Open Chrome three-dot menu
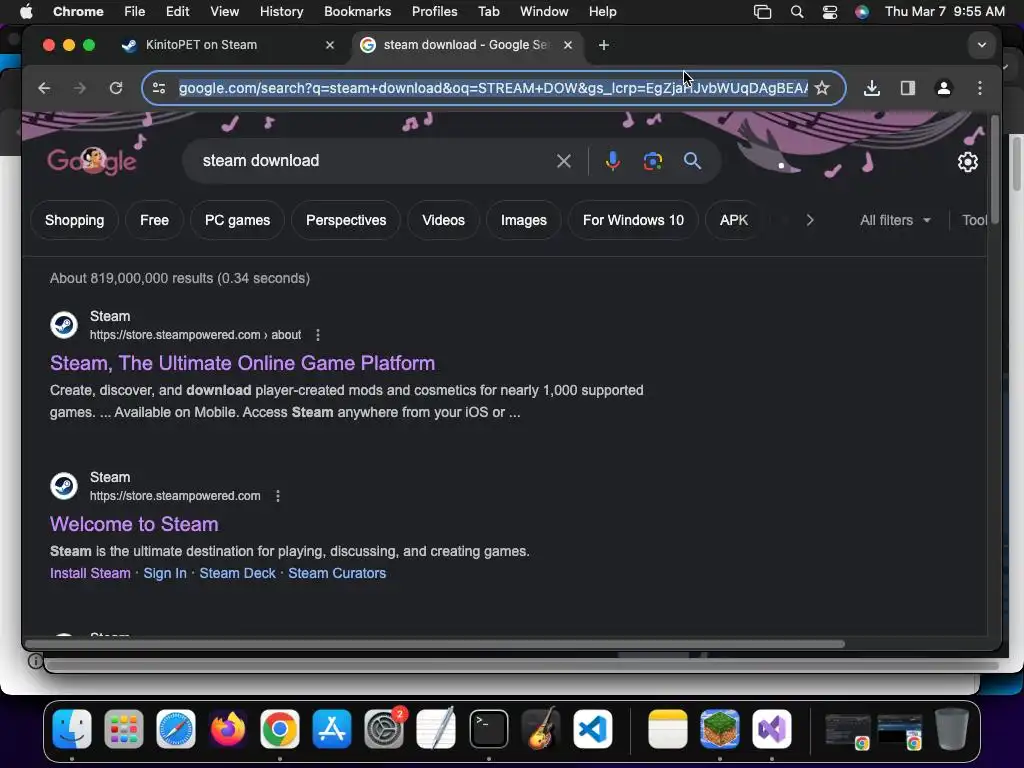The image size is (1024, 768). [980, 88]
